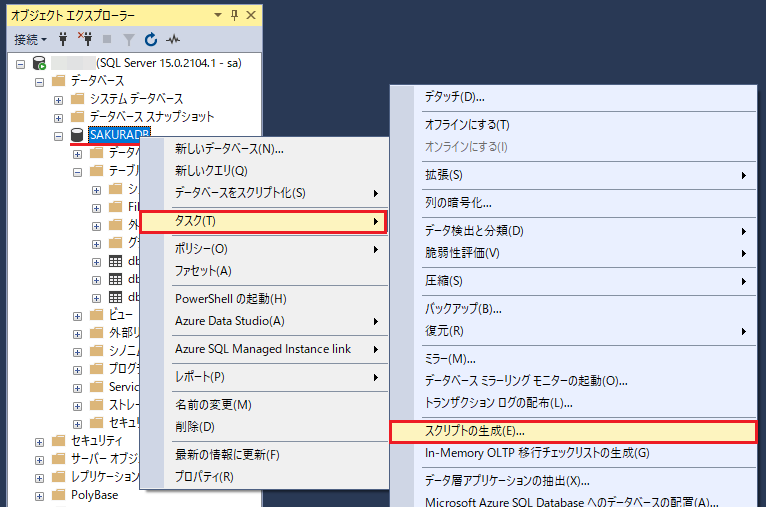The height and width of the screenshot is (507, 766).
Task: Click the SQL Server instance icon
Action: click(39, 63)
